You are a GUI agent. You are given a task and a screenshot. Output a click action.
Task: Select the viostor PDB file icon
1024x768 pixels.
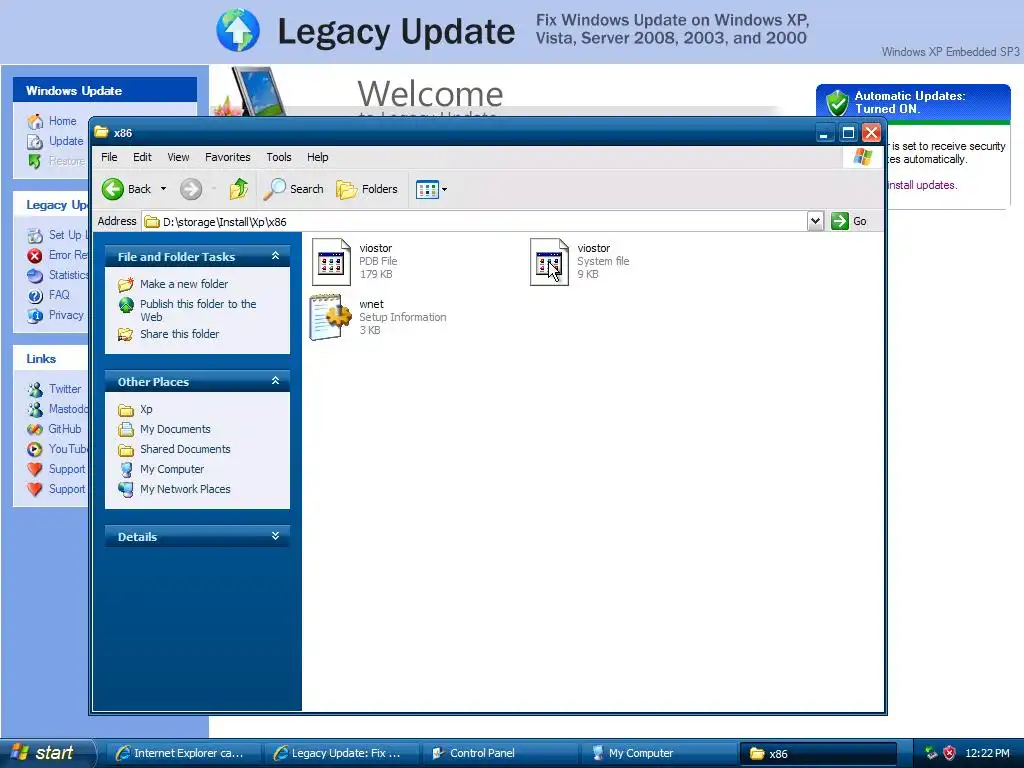coord(332,262)
